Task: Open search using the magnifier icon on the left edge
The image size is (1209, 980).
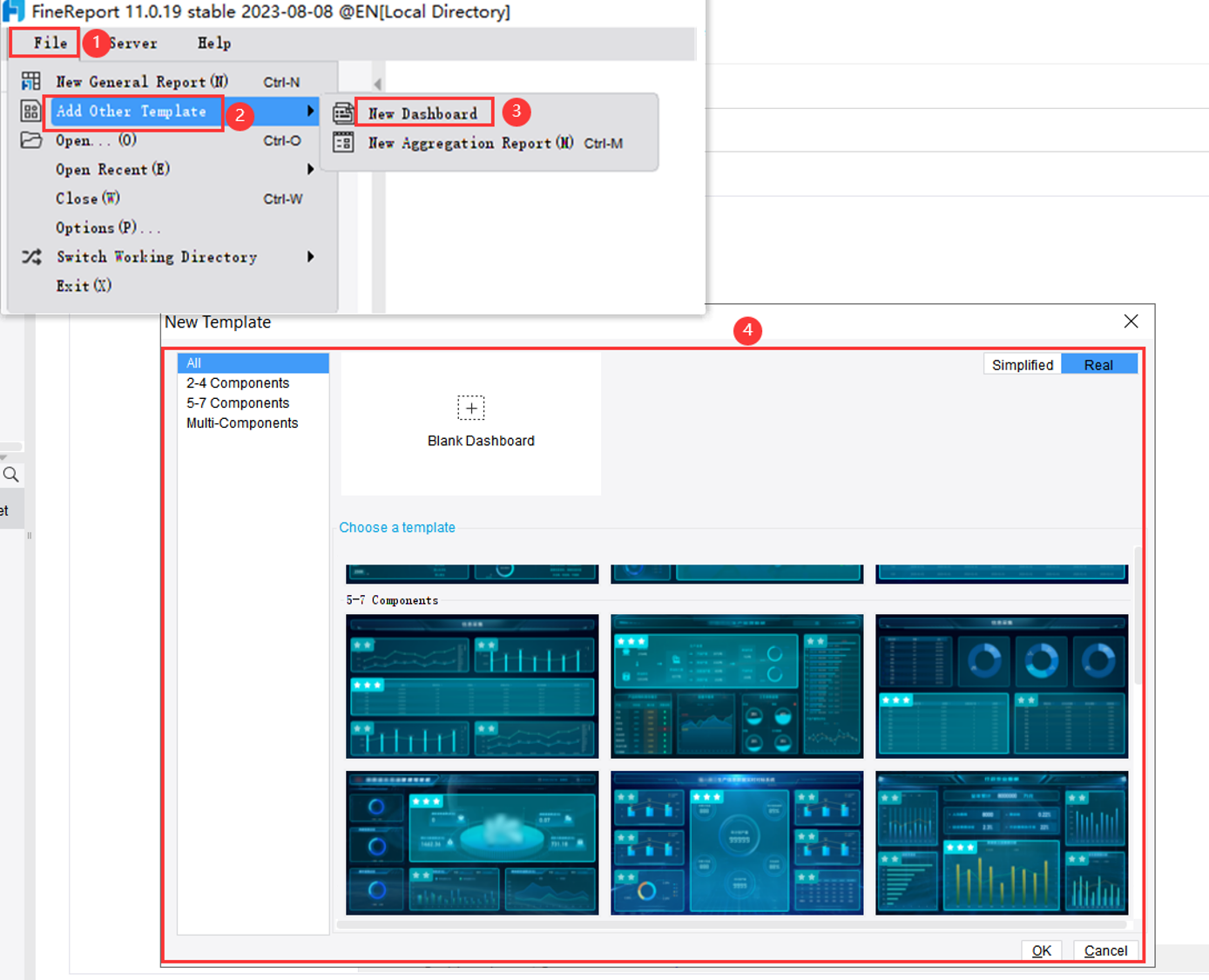Action: tap(10, 474)
